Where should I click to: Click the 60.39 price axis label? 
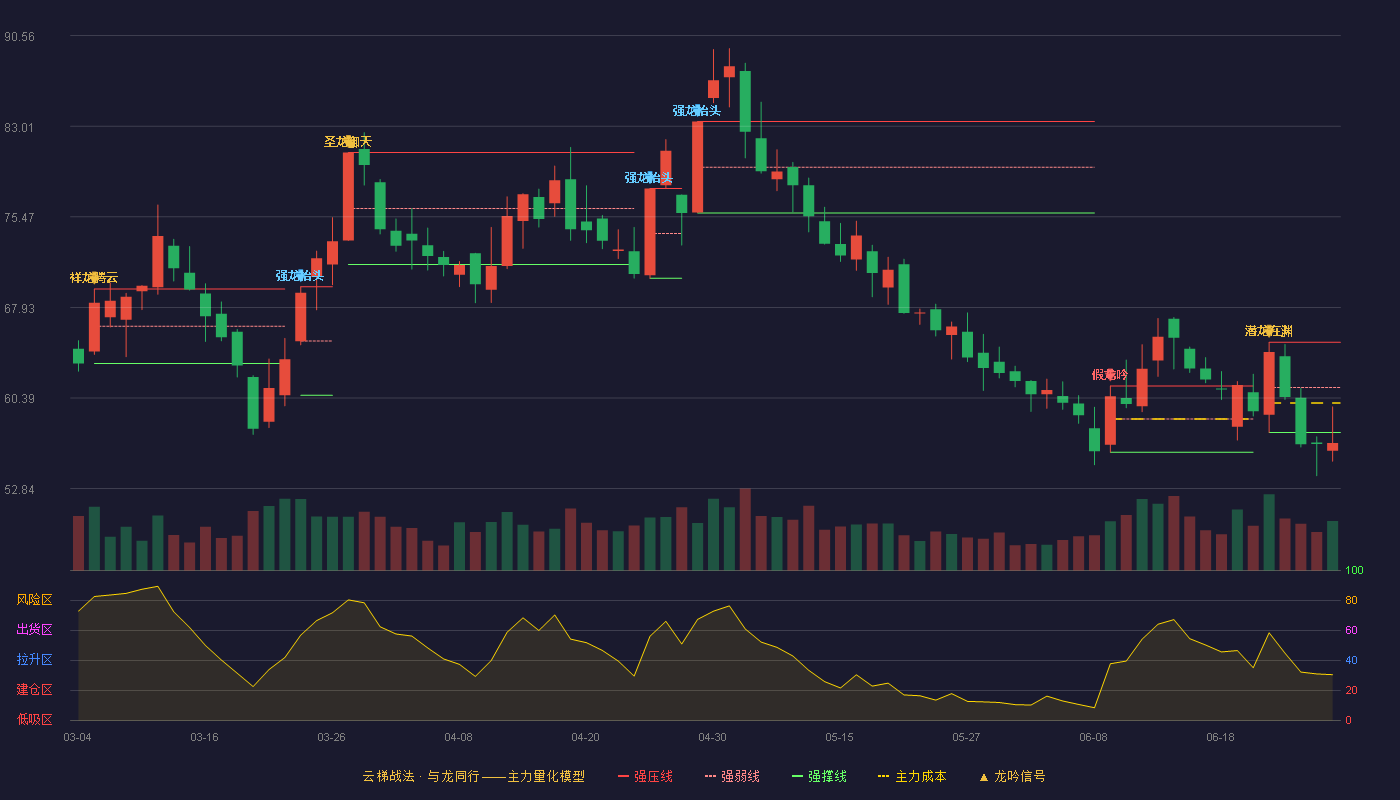pos(19,399)
